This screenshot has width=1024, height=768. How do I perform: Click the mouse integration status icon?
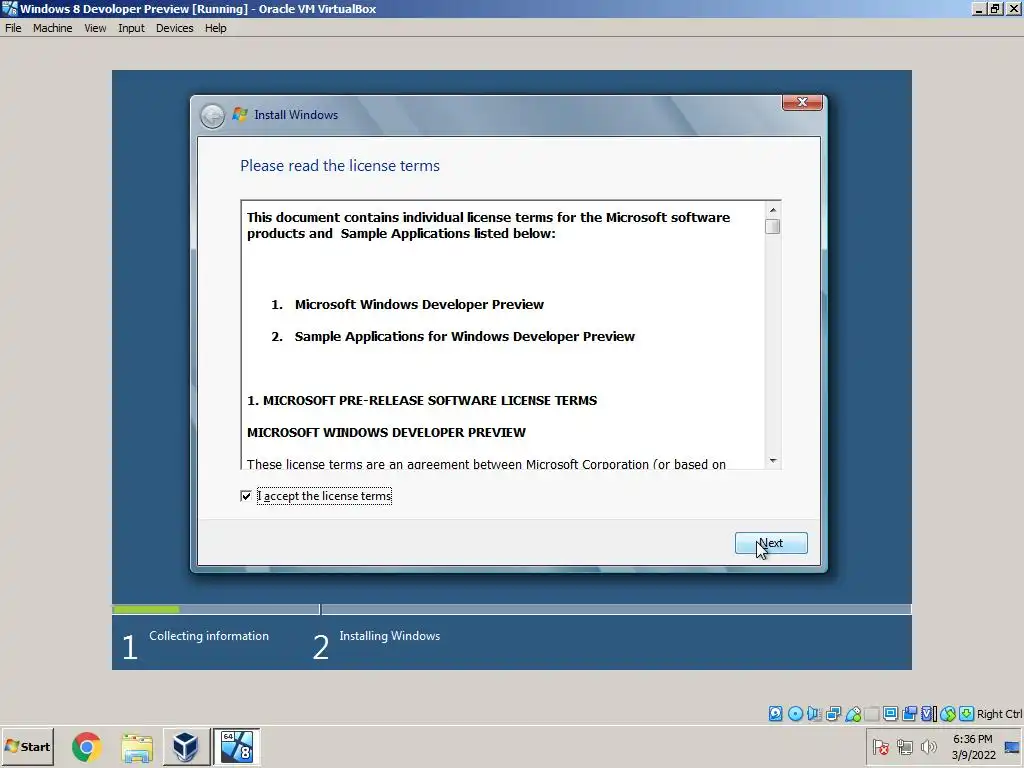point(948,714)
